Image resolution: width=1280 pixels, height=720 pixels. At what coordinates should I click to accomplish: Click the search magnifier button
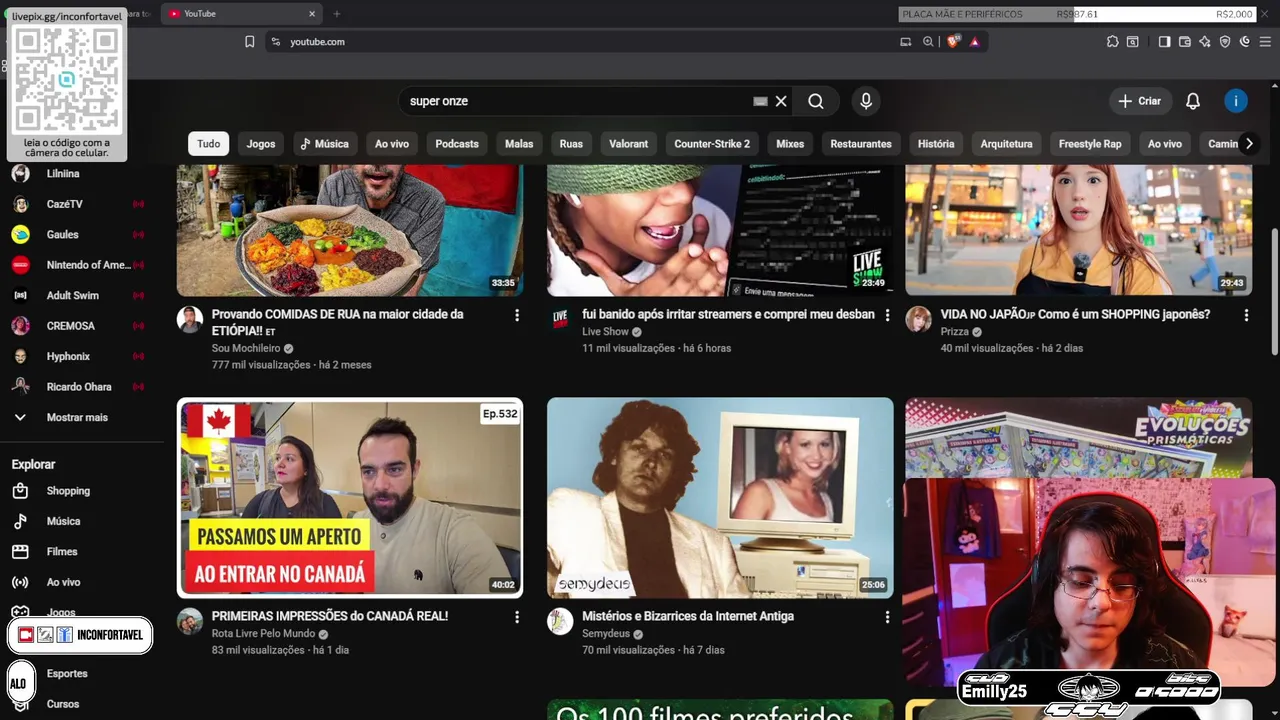click(x=816, y=101)
